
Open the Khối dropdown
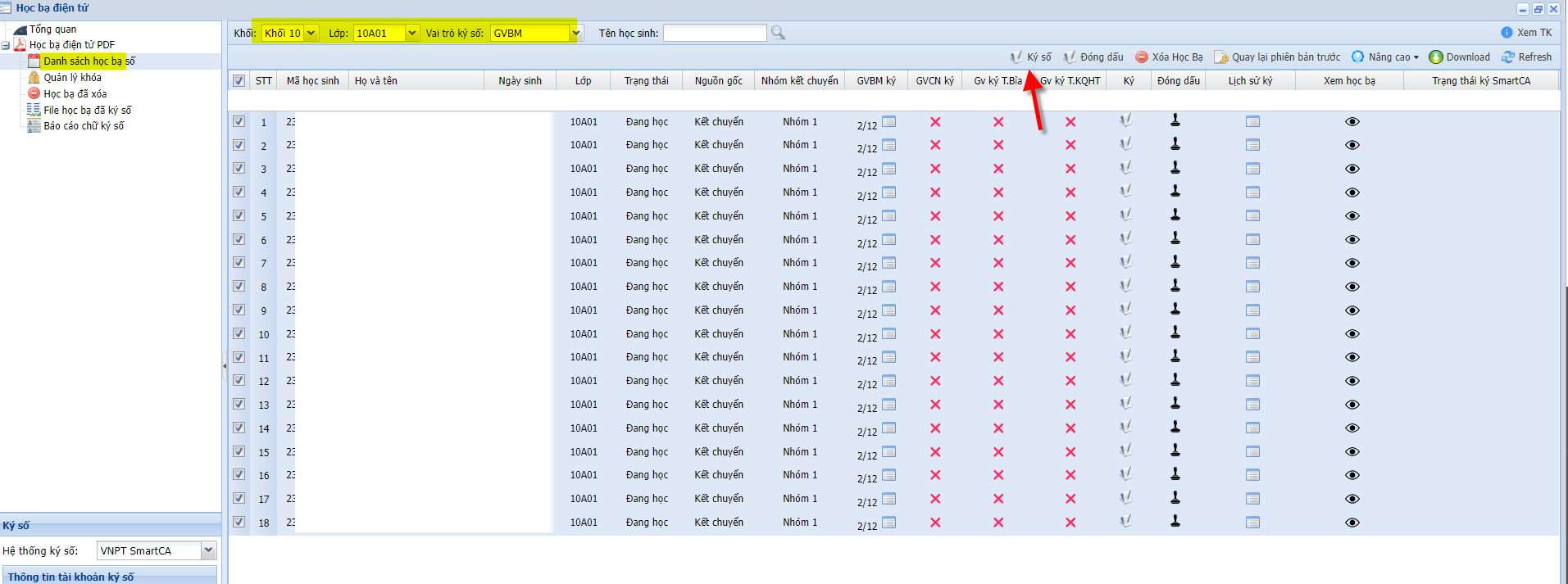tap(311, 34)
